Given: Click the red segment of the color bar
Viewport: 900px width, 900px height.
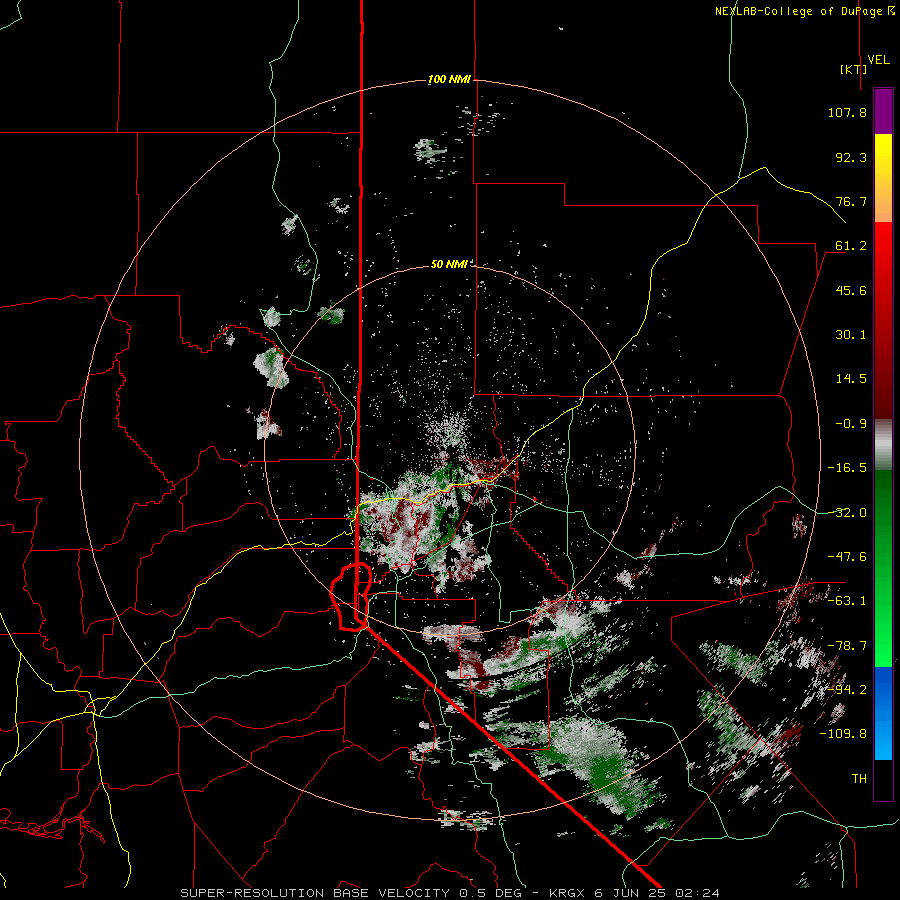Looking at the screenshot, I should [883, 320].
